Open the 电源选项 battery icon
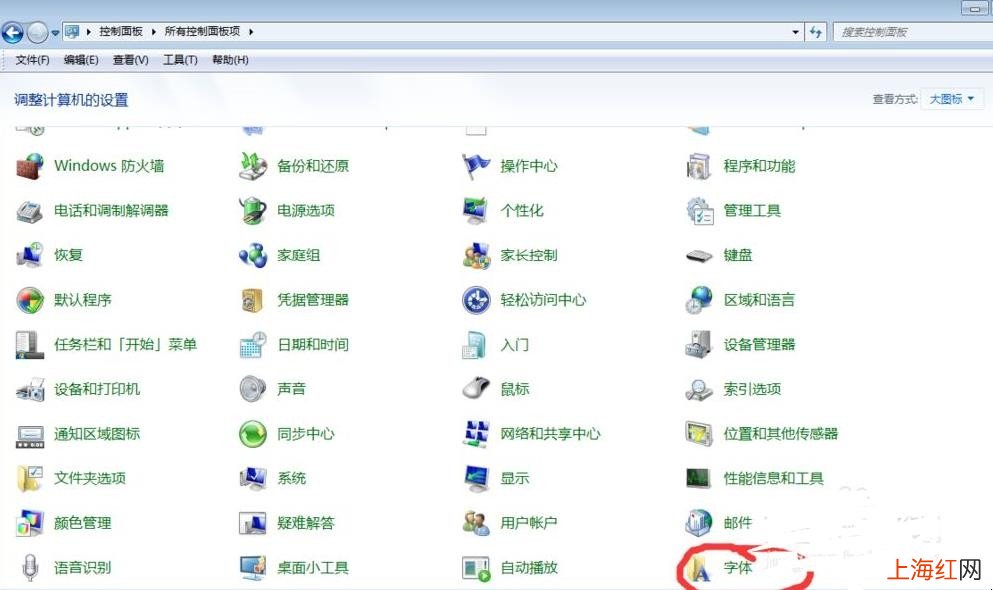993x590 pixels. point(253,211)
